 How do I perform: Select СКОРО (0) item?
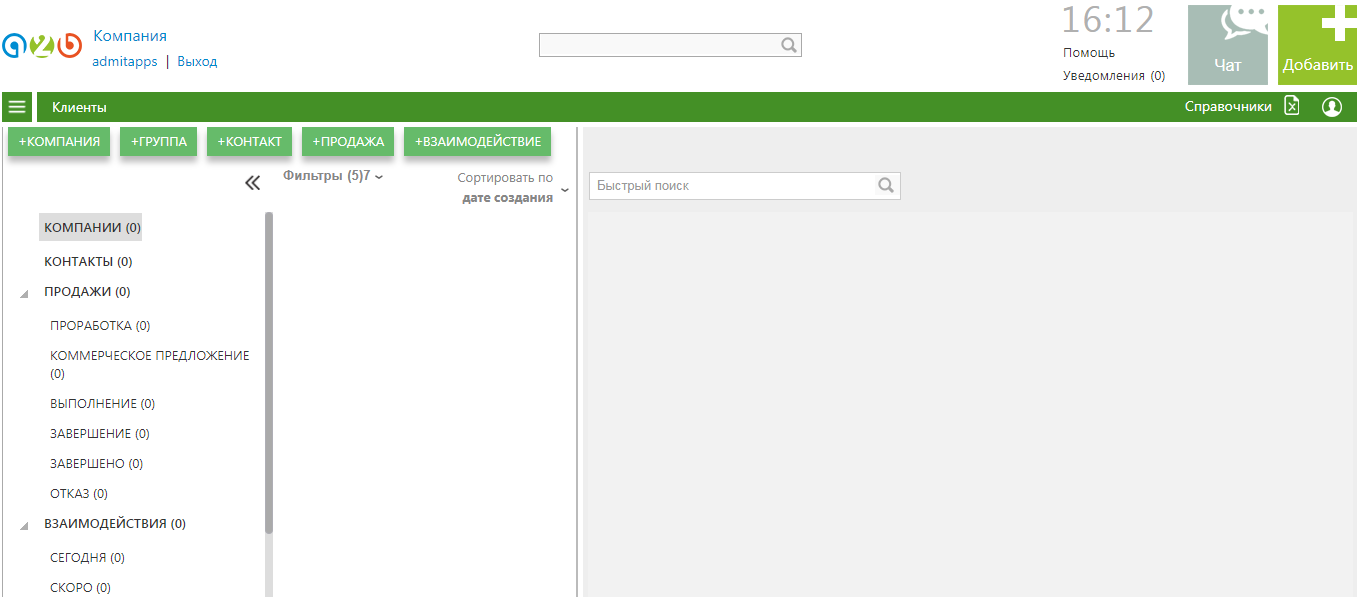point(80,588)
